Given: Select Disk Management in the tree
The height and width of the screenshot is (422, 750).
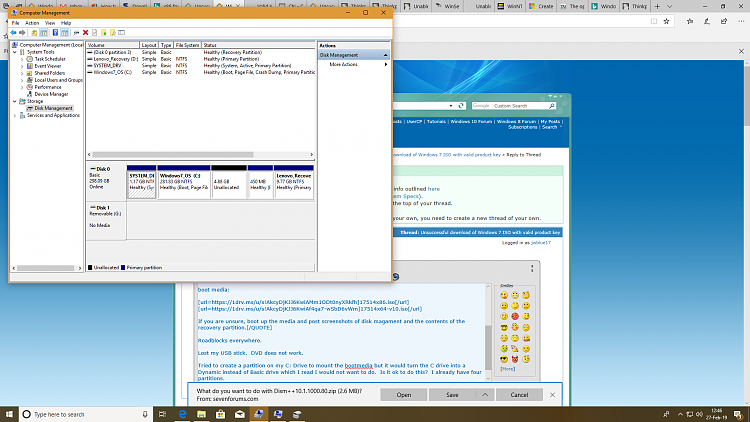Looking at the screenshot, I should point(53,108).
